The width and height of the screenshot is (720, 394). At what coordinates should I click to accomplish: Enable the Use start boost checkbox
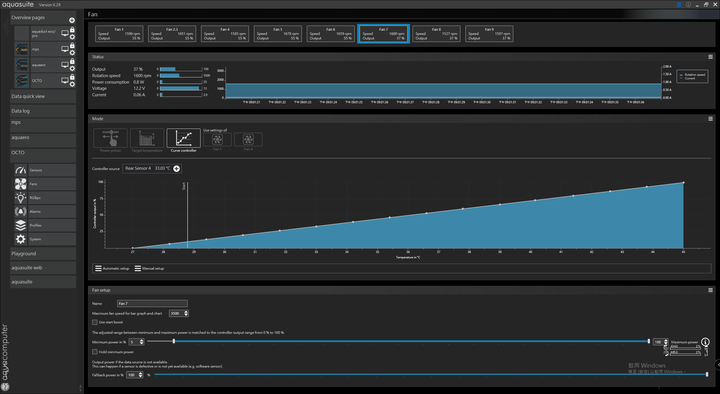95,322
